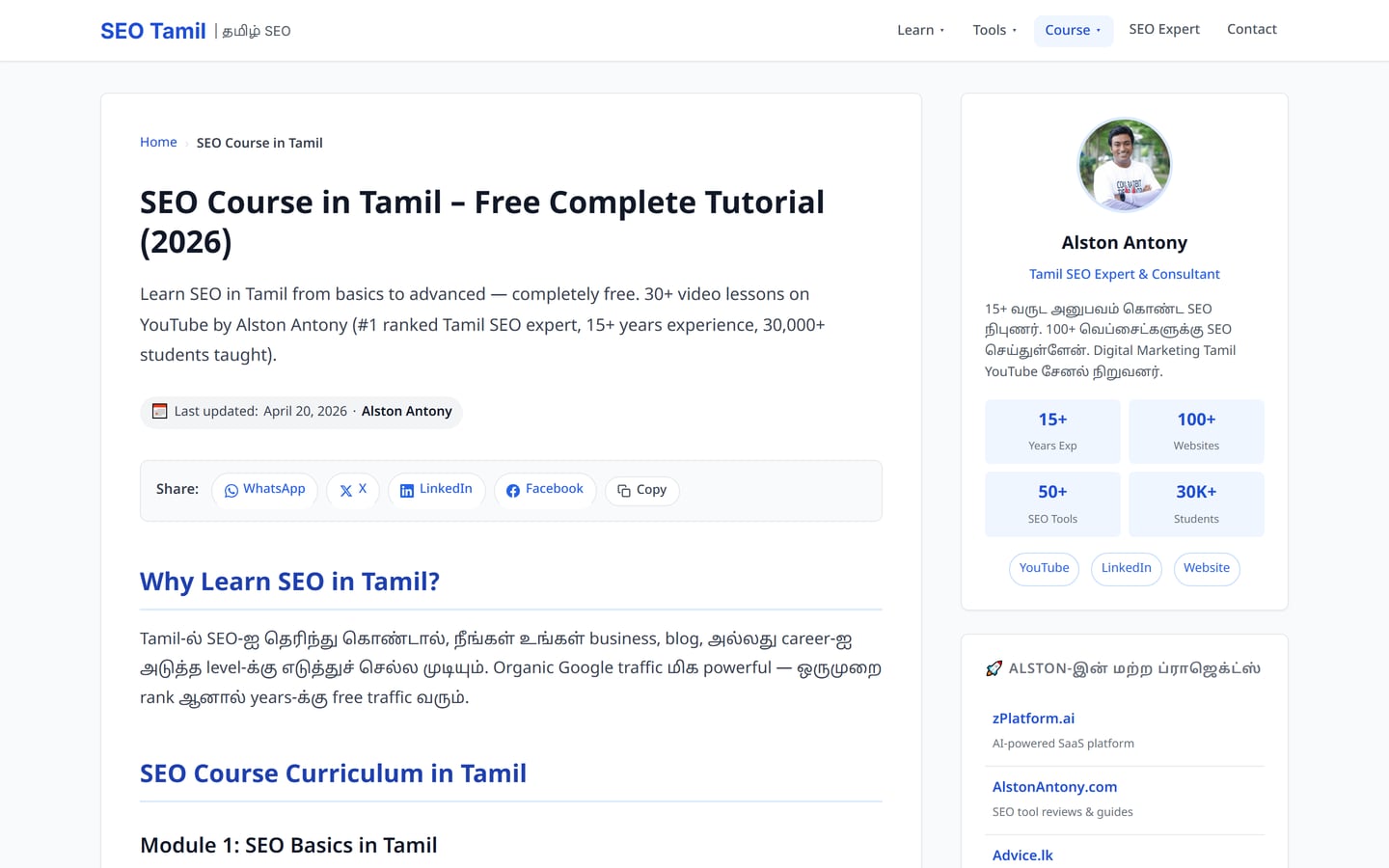1389x868 pixels.
Task: Click the 100+ Websites stat card
Action: coord(1196,431)
